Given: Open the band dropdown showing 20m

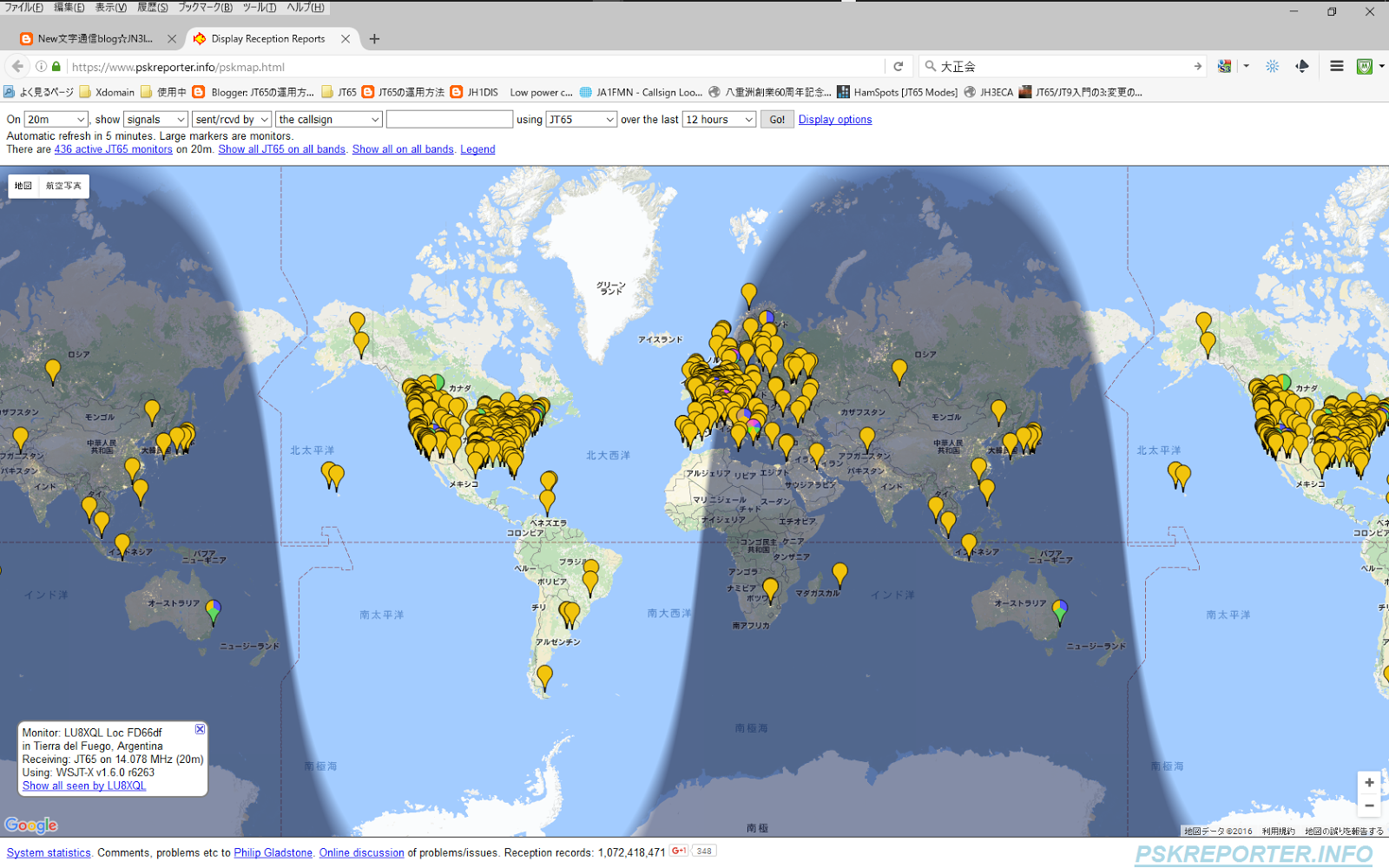Looking at the screenshot, I should click(x=55, y=119).
